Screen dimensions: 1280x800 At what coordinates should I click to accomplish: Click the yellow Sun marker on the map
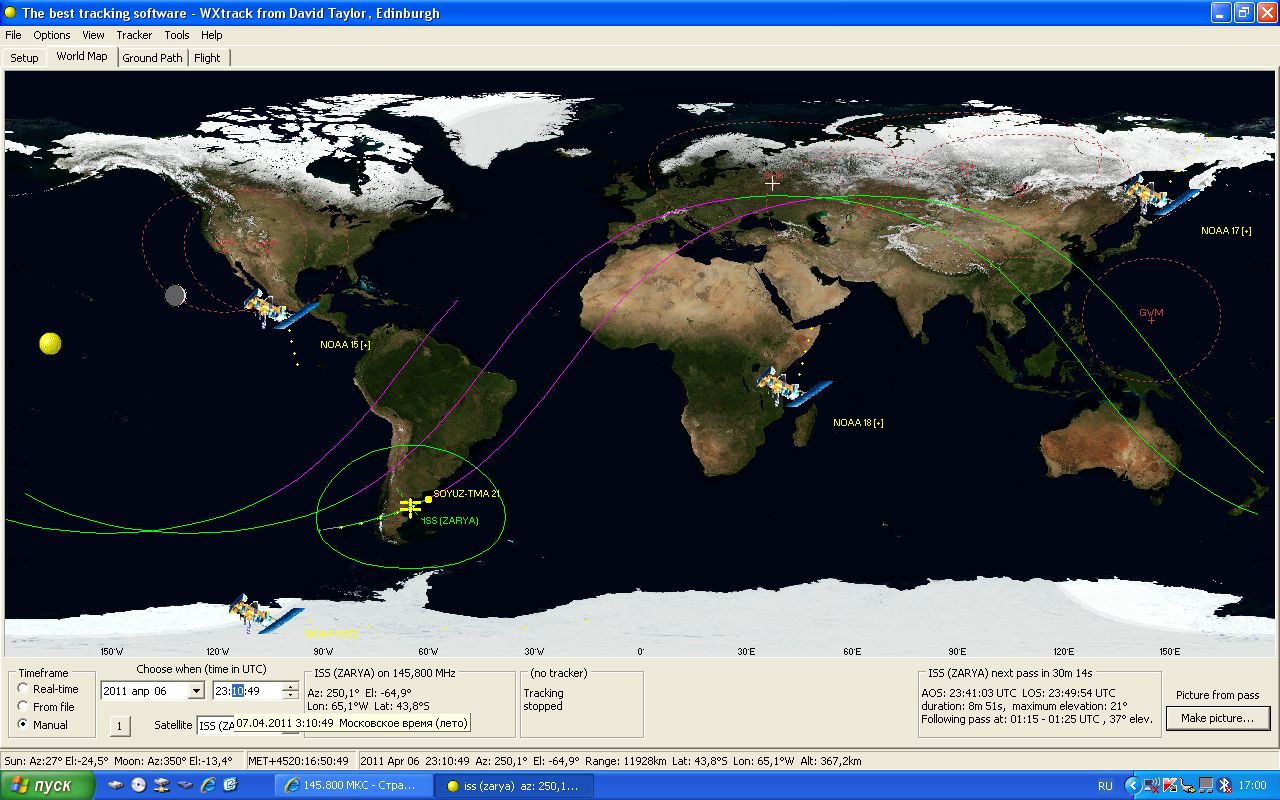point(50,343)
